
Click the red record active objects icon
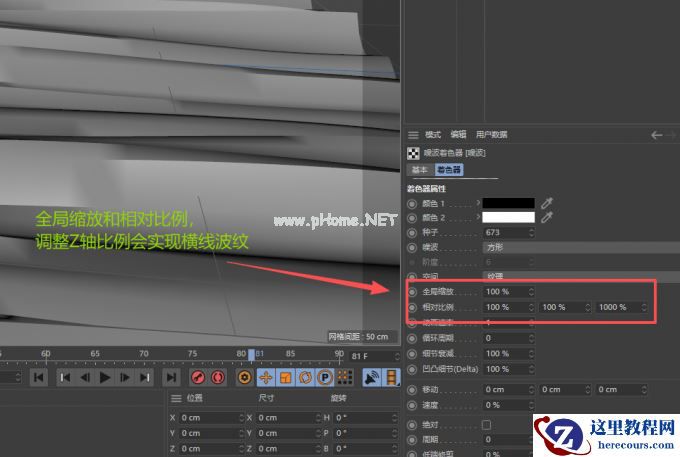(198, 377)
